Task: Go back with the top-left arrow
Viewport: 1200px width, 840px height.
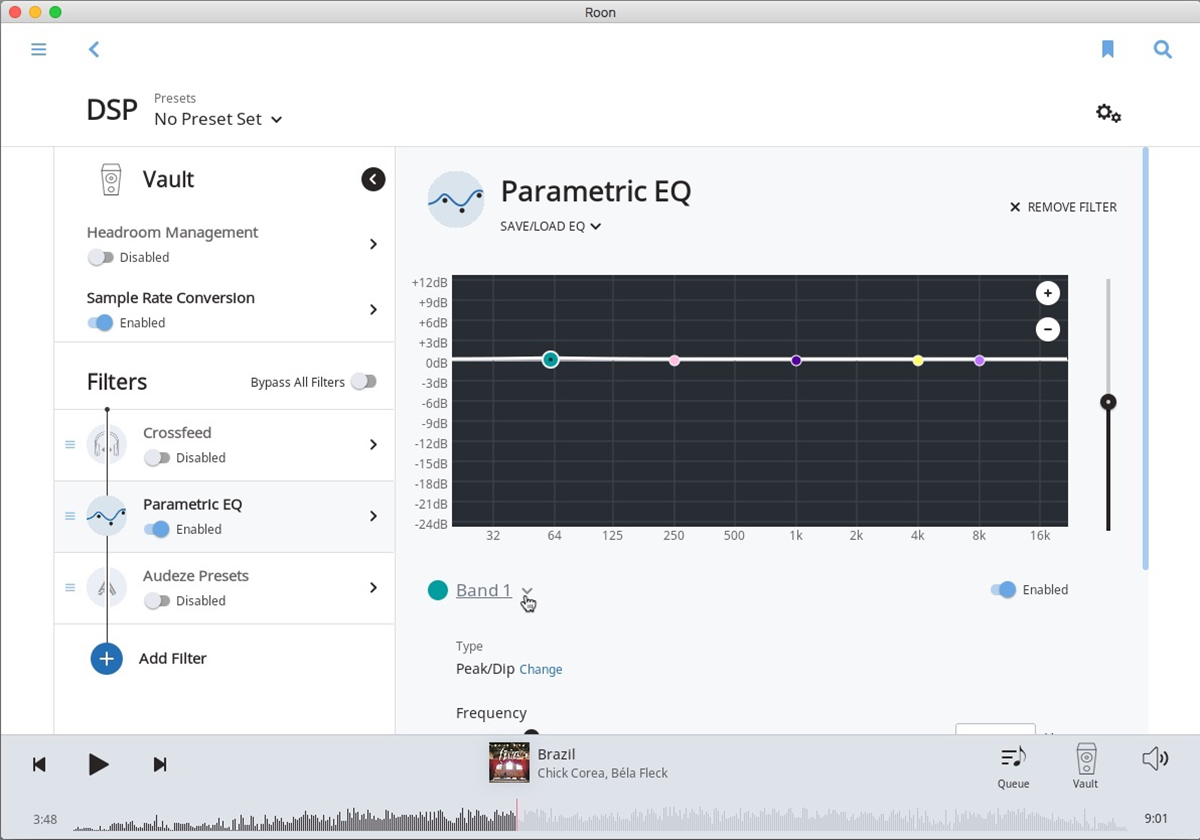Action: [x=94, y=49]
